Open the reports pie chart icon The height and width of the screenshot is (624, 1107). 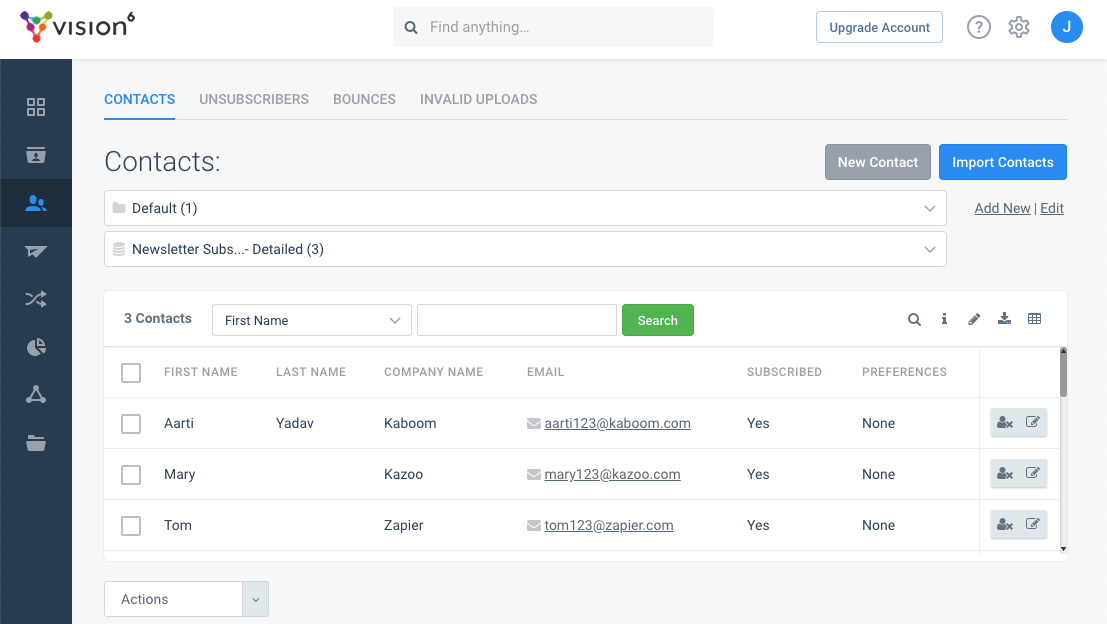pyautogui.click(x=36, y=347)
